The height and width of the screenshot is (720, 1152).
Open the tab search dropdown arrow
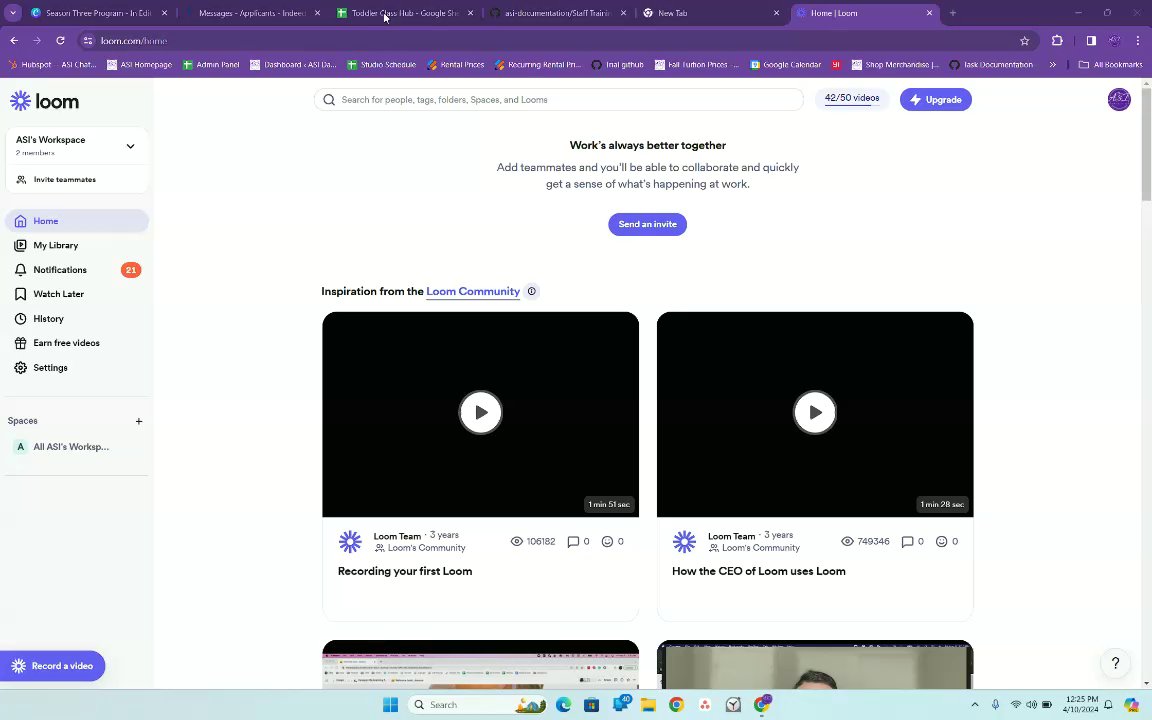[x=12, y=13]
